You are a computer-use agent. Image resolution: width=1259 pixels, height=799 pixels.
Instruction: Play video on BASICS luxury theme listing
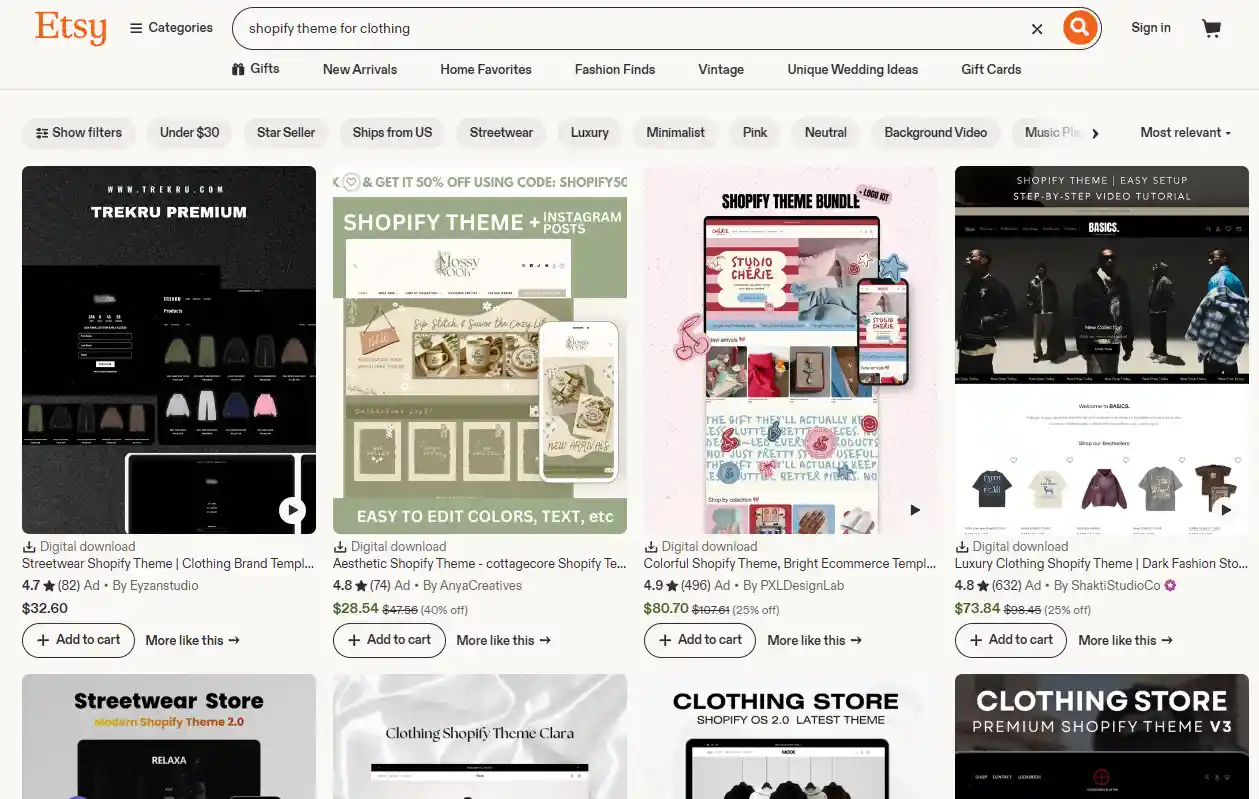1225,510
